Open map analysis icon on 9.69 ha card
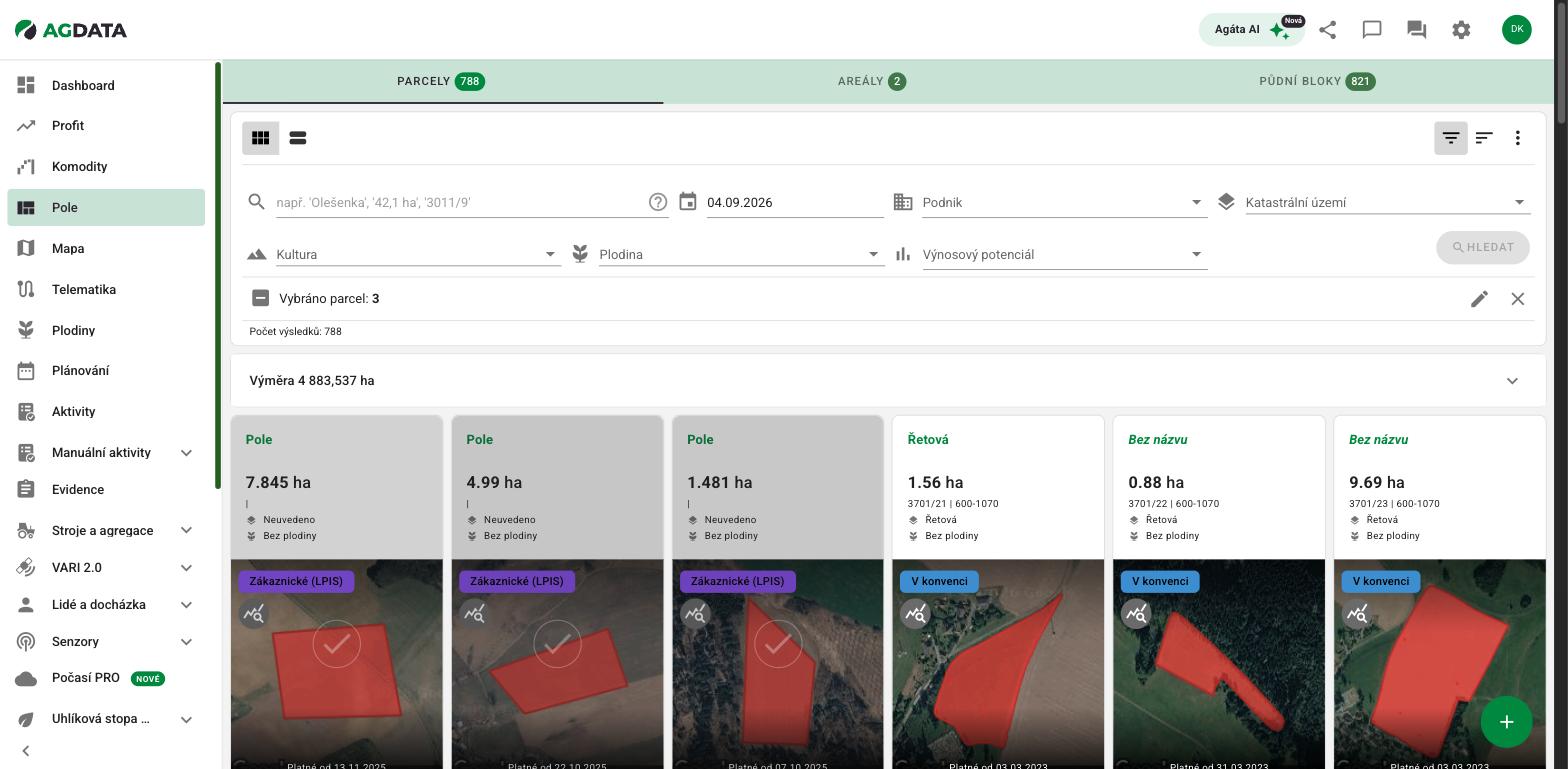Screen dimensions: 1568x769 click(1357, 613)
